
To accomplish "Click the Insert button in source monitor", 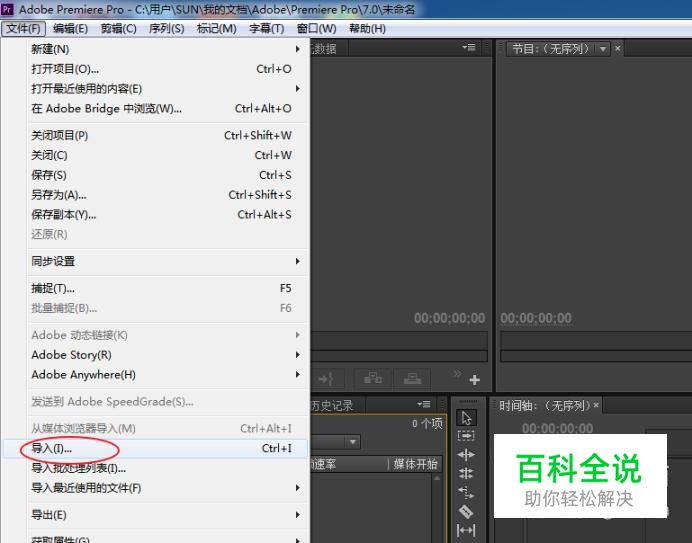I will [x=373, y=379].
